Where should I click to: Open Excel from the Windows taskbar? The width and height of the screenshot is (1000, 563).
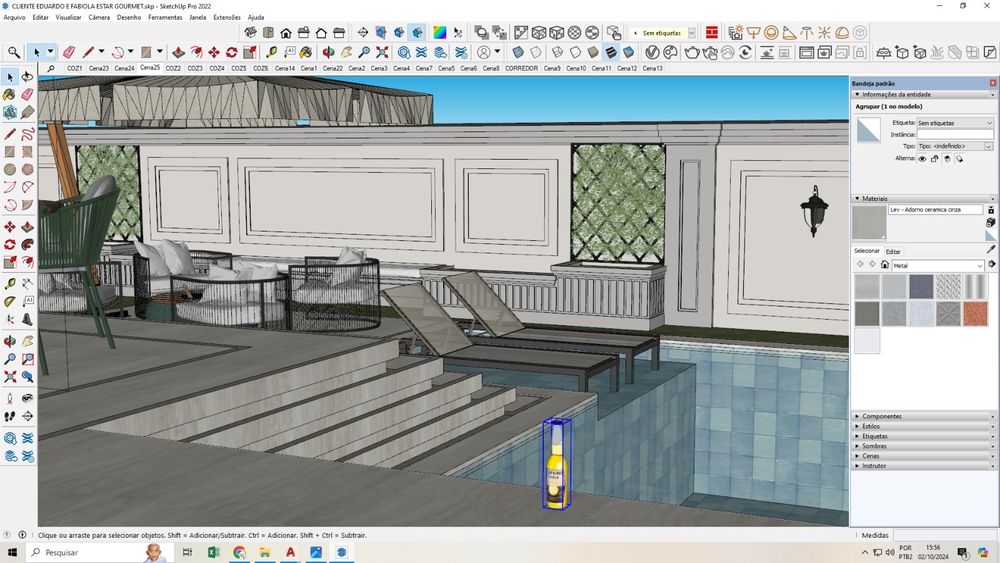[x=213, y=552]
